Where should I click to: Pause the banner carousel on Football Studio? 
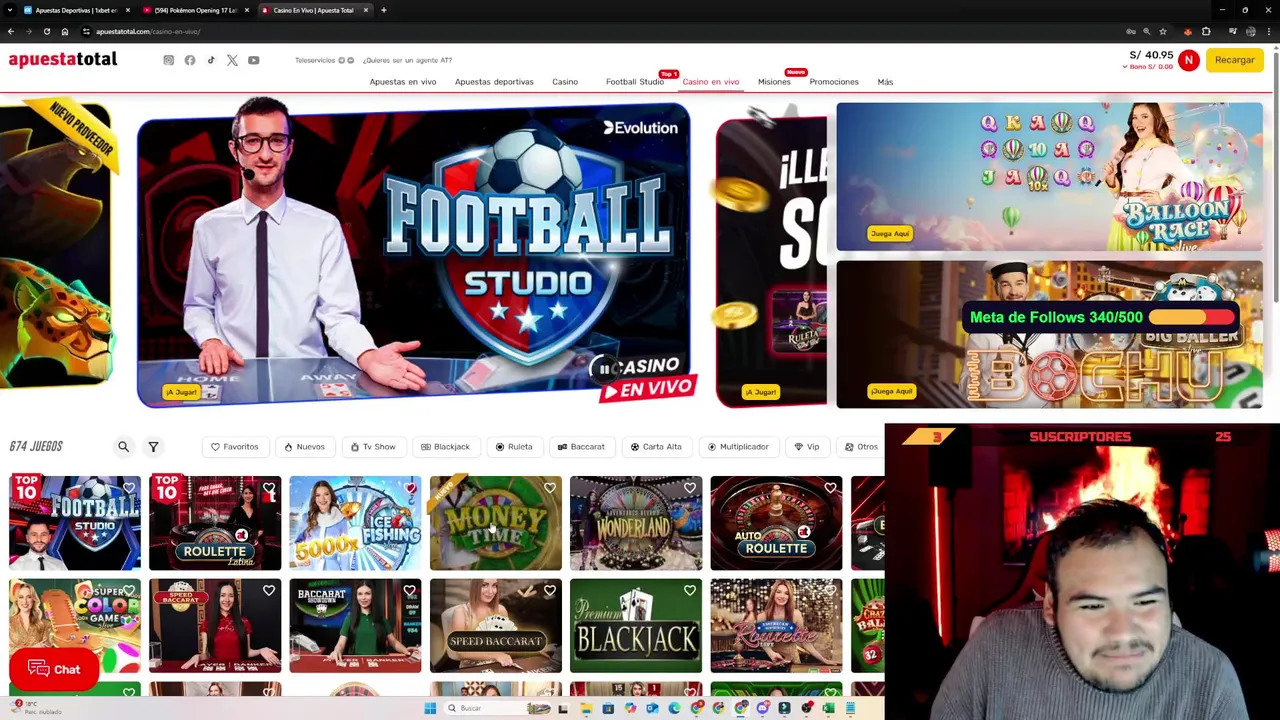(603, 369)
